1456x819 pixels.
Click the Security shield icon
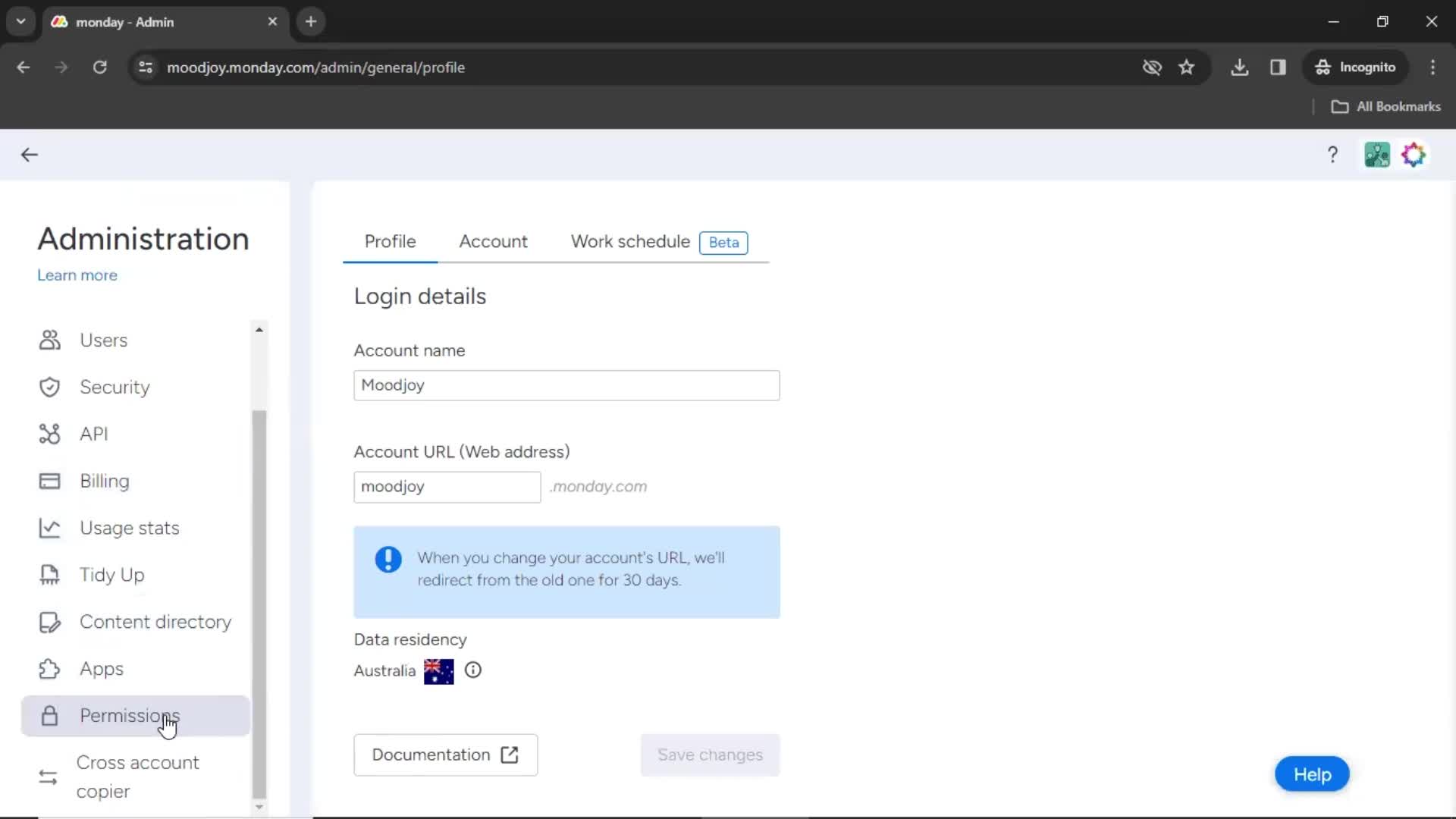(49, 387)
